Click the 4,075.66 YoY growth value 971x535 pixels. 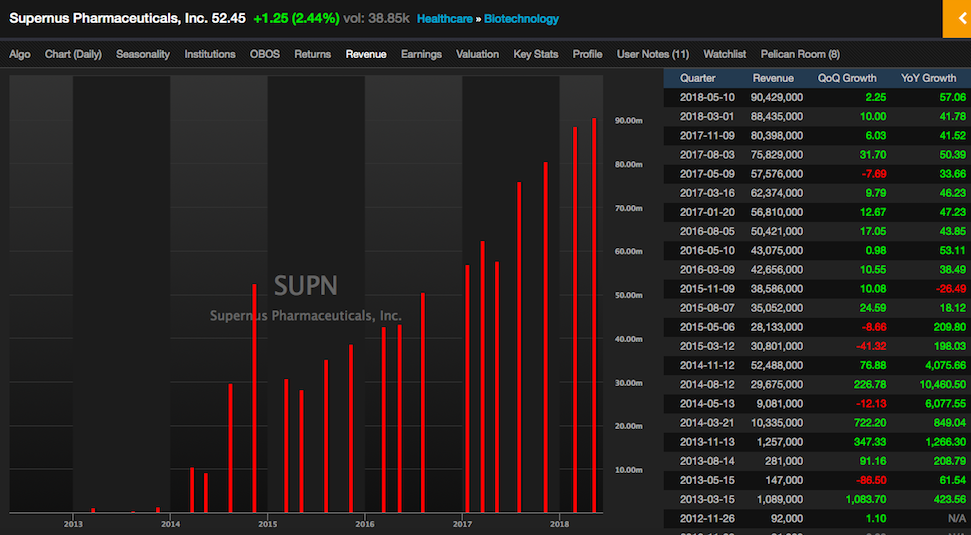click(x=946, y=366)
